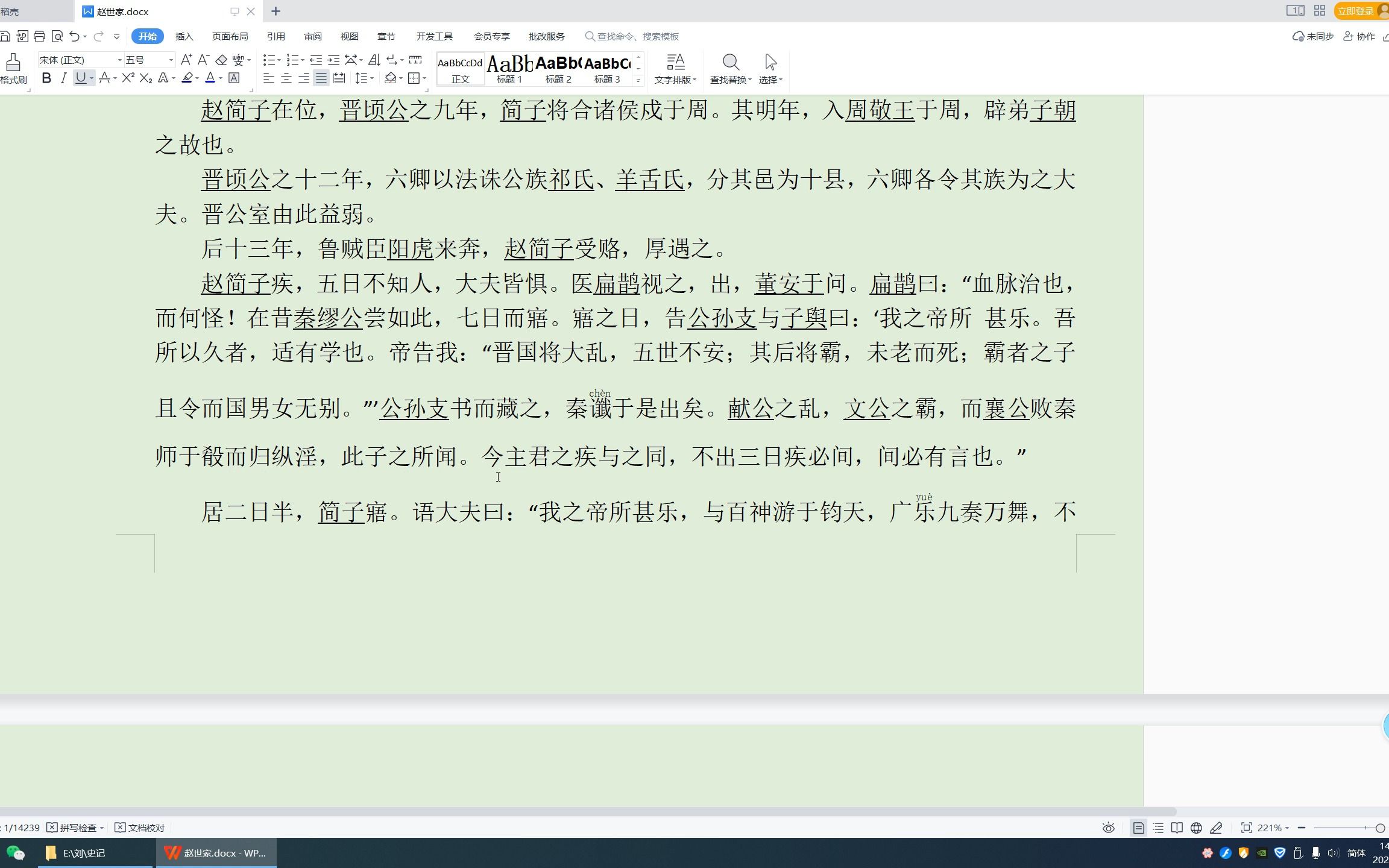Screen dimensions: 1389x868
Task: Click the ruler tab-stops icon
Action: (x=415, y=60)
